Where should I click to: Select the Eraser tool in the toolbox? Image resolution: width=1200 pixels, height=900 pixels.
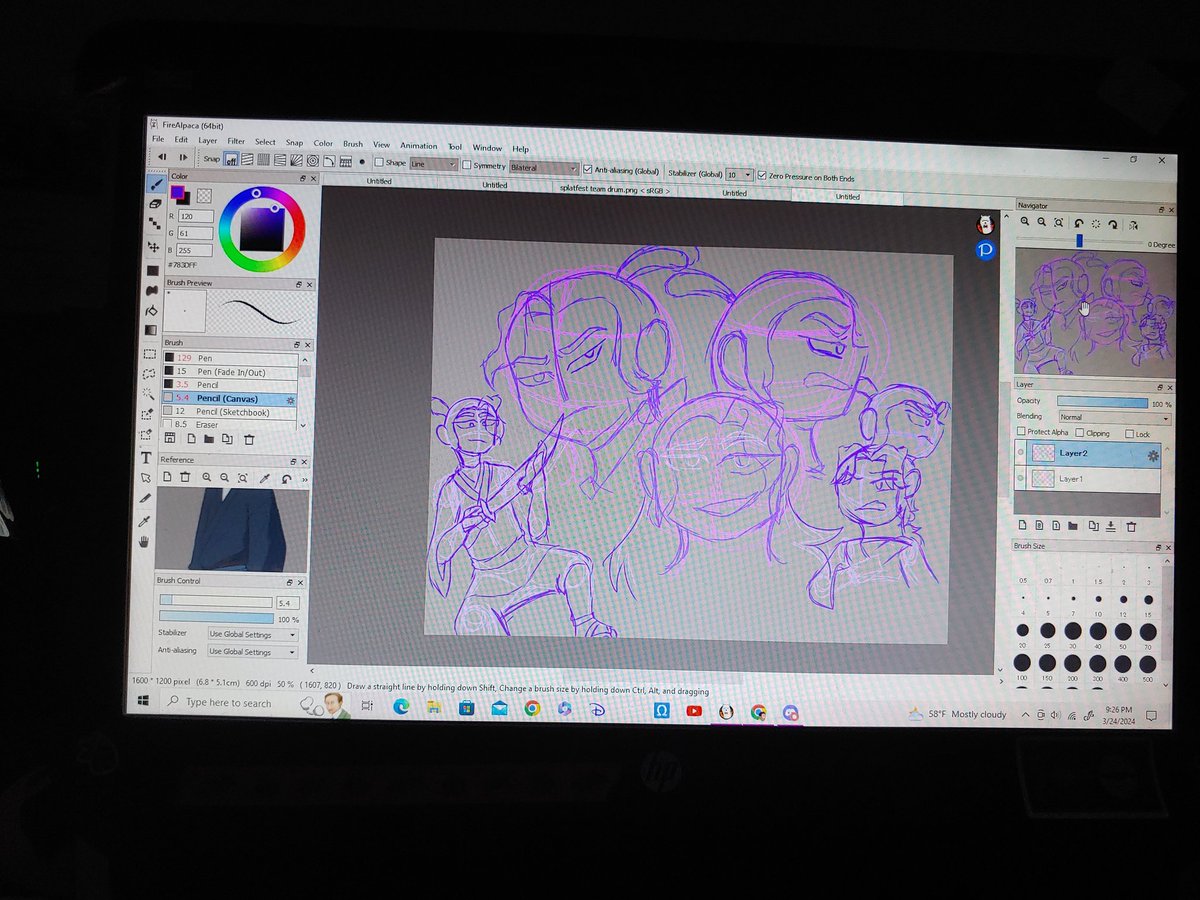tap(155, 204)
